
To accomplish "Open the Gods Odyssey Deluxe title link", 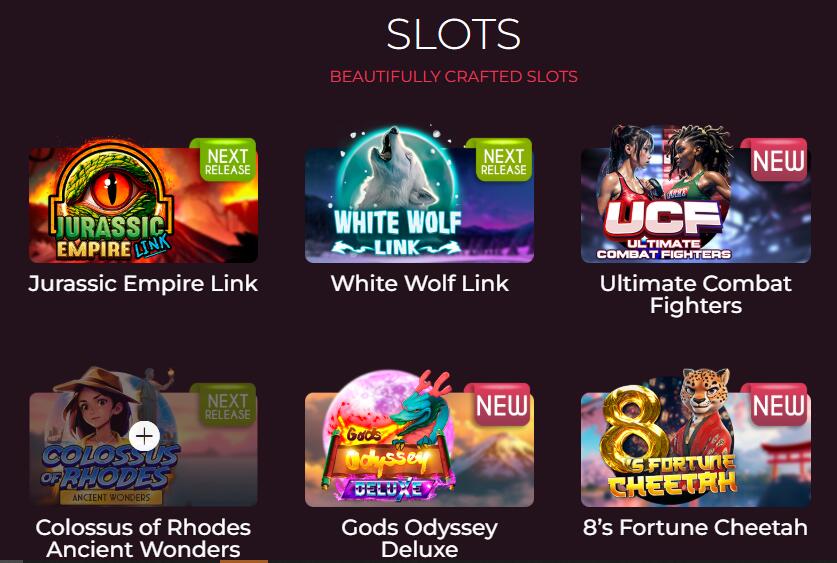I will tap(420, 538).
